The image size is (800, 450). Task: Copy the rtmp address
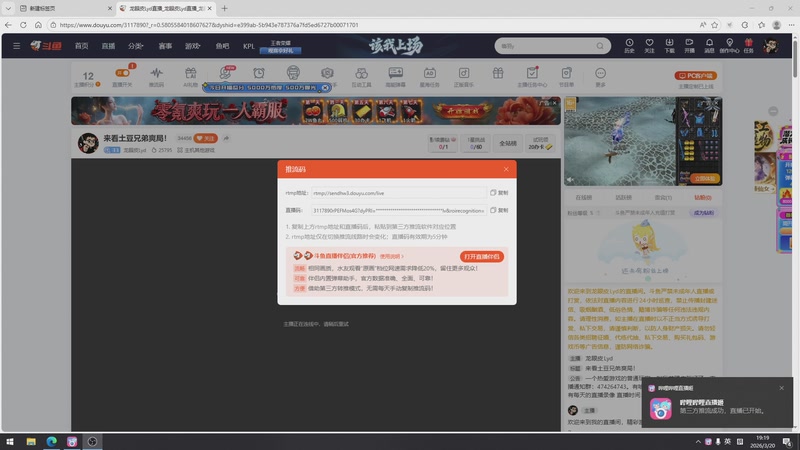click(499, 193)
